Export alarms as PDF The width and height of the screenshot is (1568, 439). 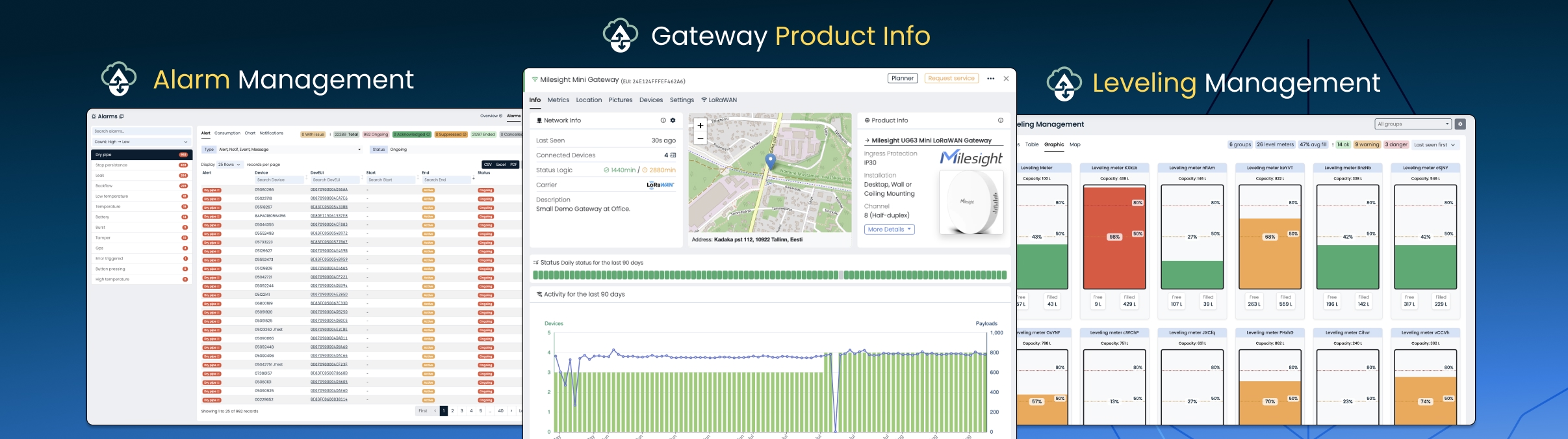click(513, 165)
